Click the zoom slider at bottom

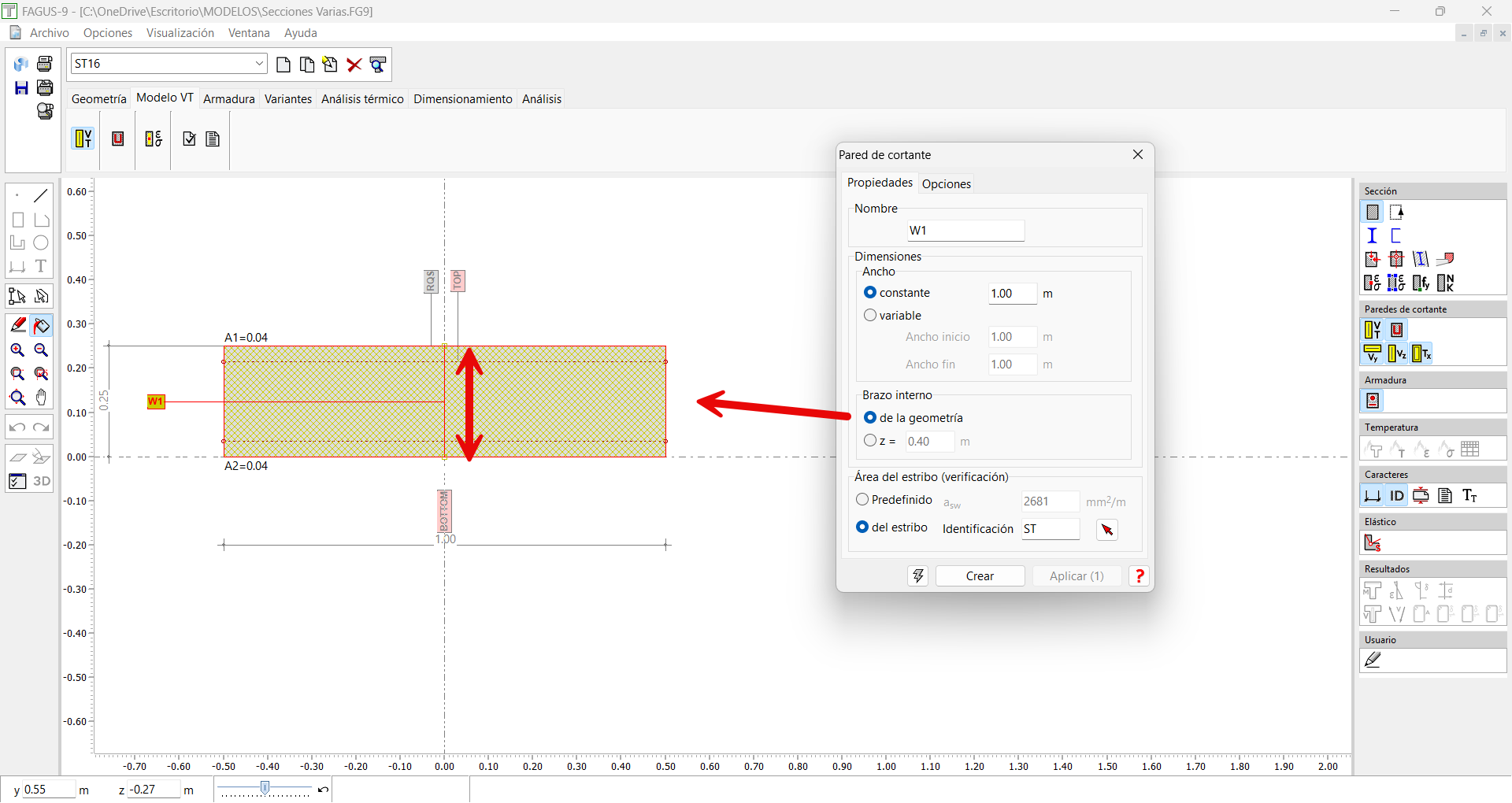click(265, 788)
